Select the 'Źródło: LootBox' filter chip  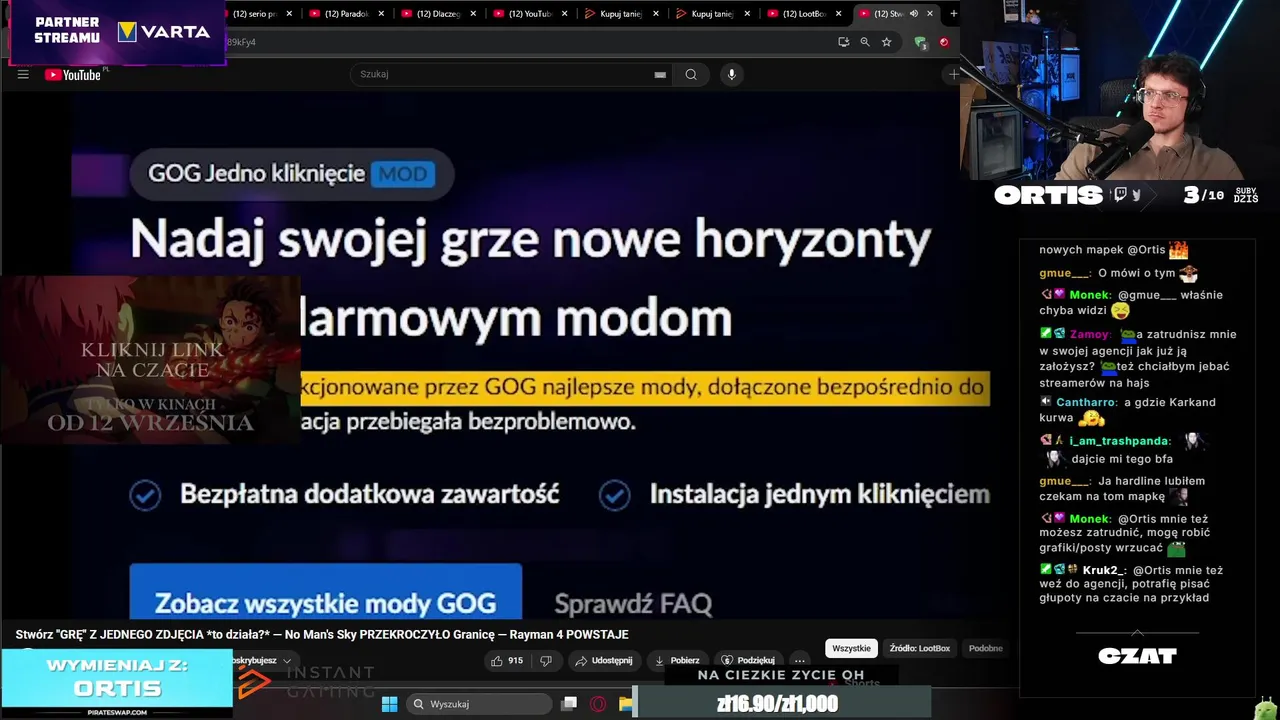[920, 648]
